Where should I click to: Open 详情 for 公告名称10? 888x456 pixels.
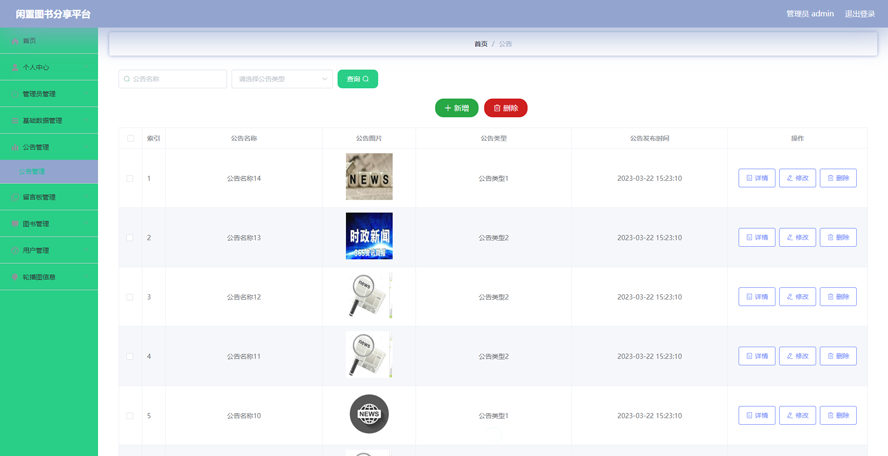[x=757, y=416]
